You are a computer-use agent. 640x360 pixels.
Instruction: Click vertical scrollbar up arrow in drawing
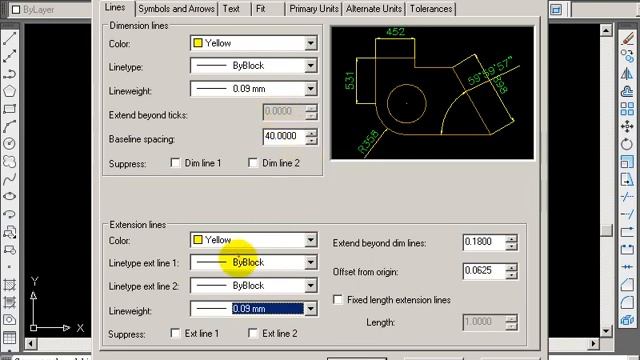[x=606, y=30]
